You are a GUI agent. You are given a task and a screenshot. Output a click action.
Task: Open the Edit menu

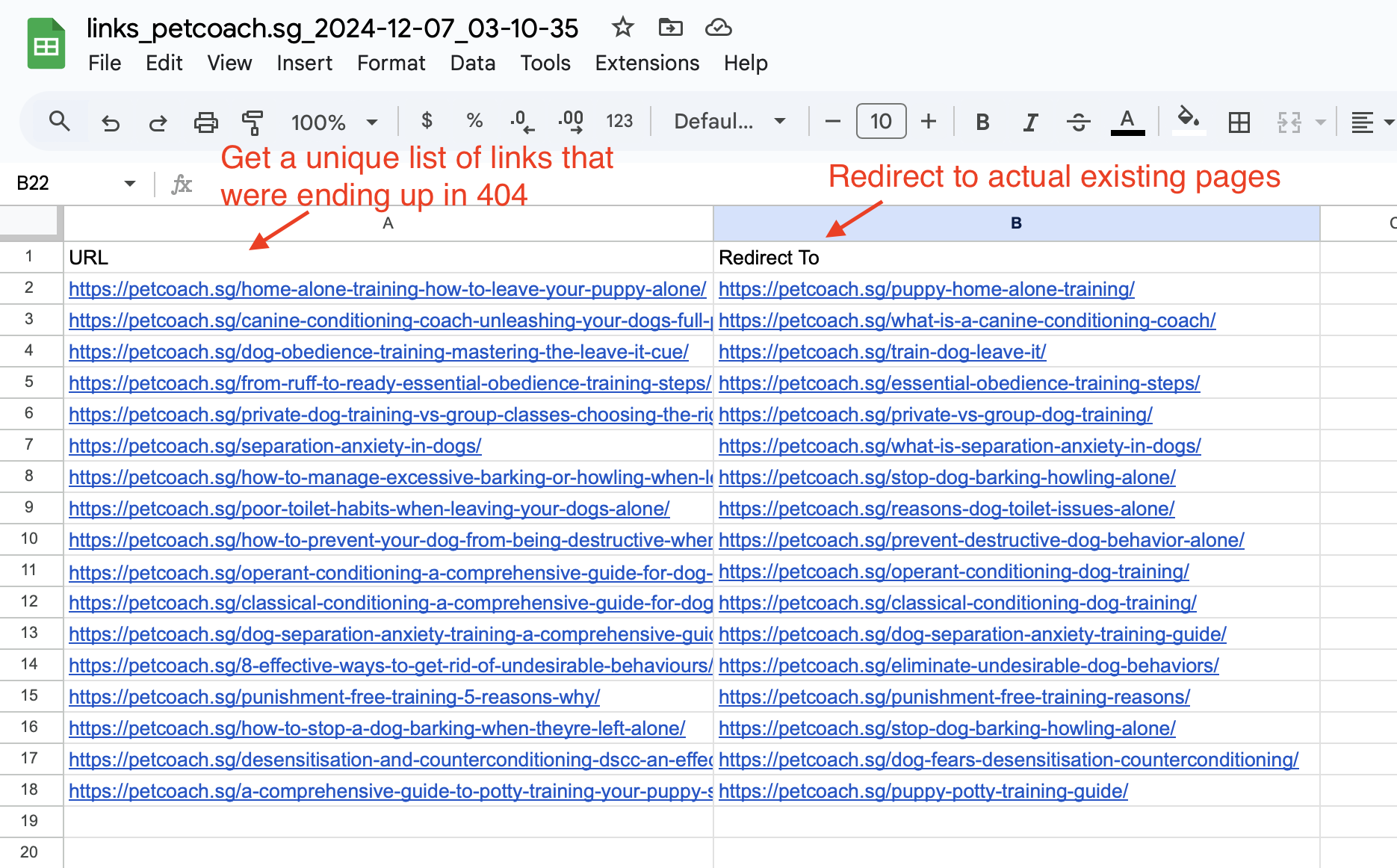pos(164,63)
